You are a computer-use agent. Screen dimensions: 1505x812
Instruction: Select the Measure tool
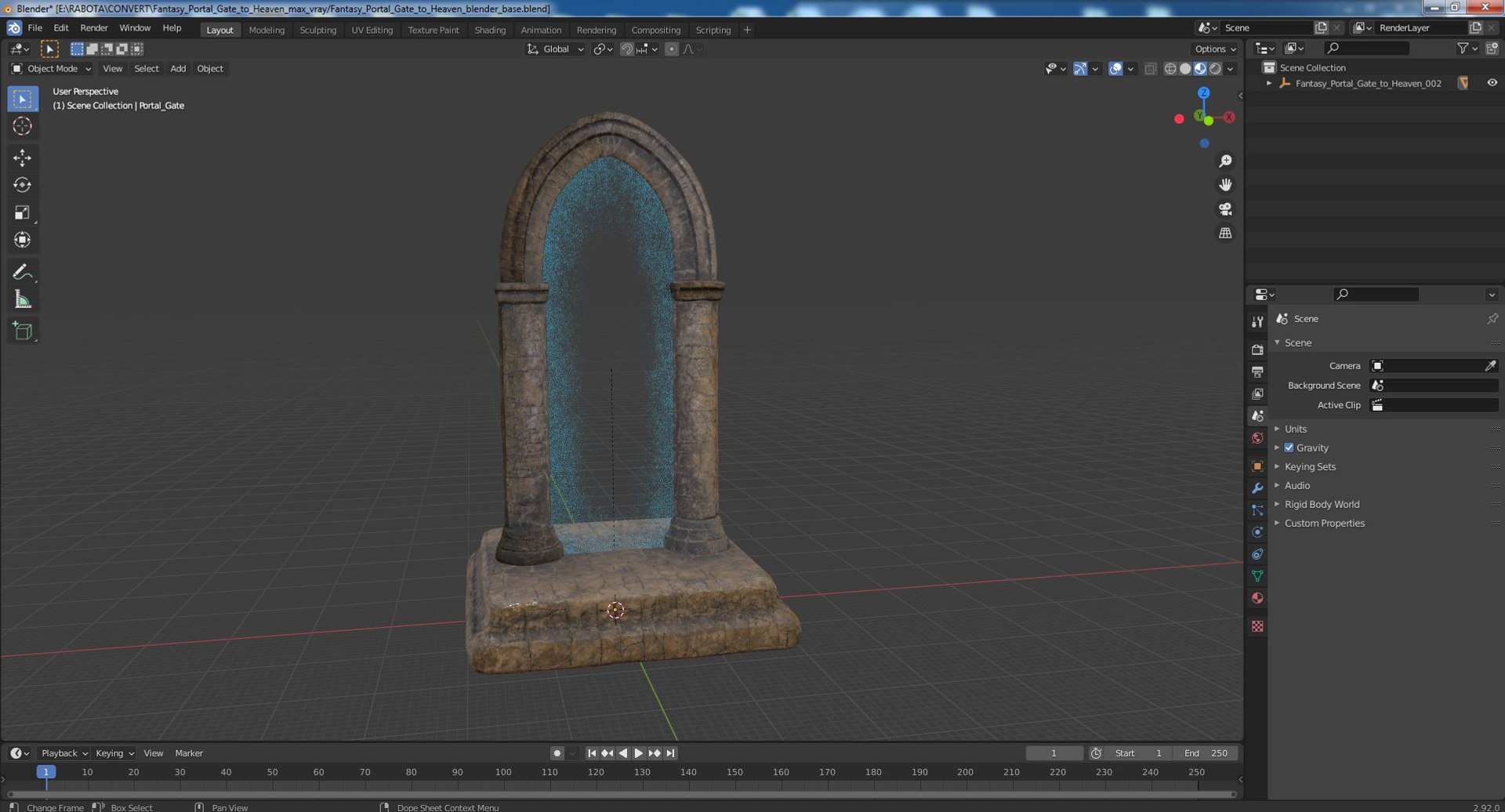click(22, 299)
